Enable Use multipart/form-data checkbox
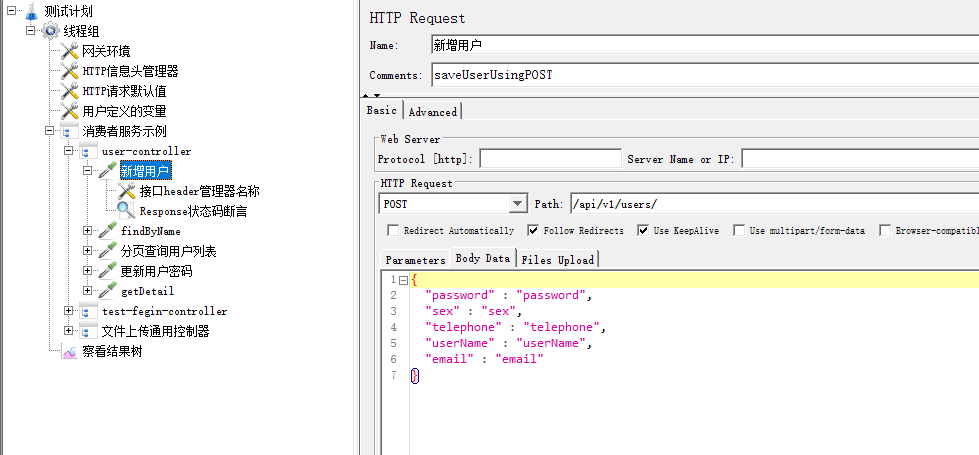Screen dimensions: 979x455 click(x=739, y=230)
